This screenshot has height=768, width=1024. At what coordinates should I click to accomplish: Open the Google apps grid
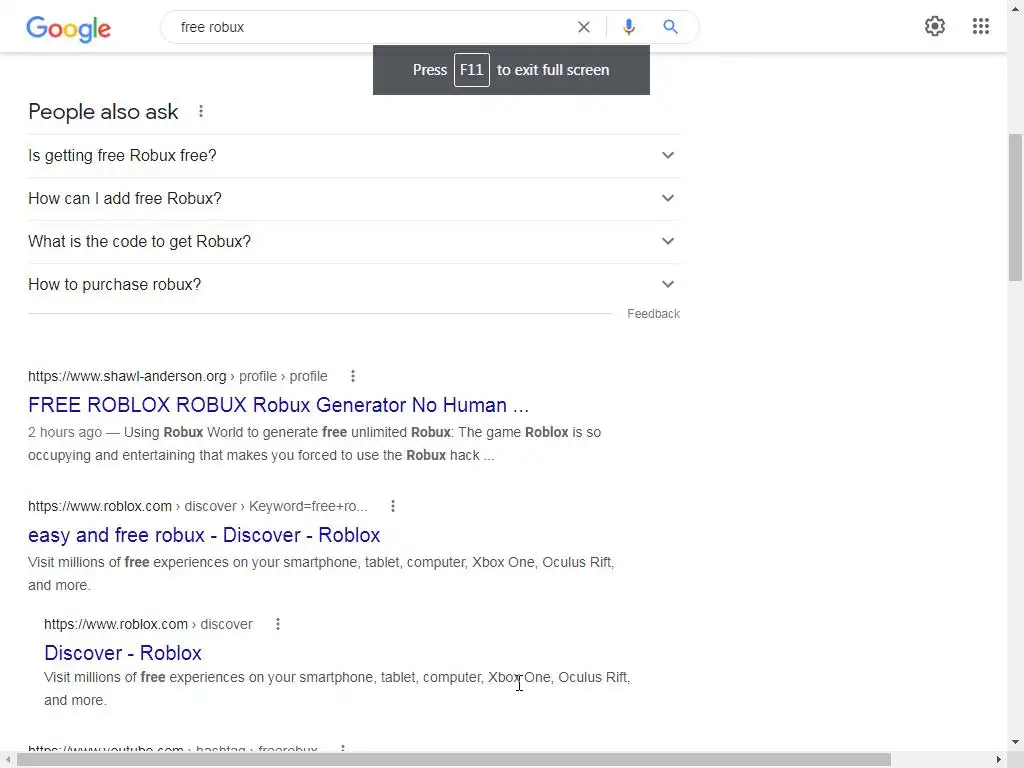click(980, 26)
